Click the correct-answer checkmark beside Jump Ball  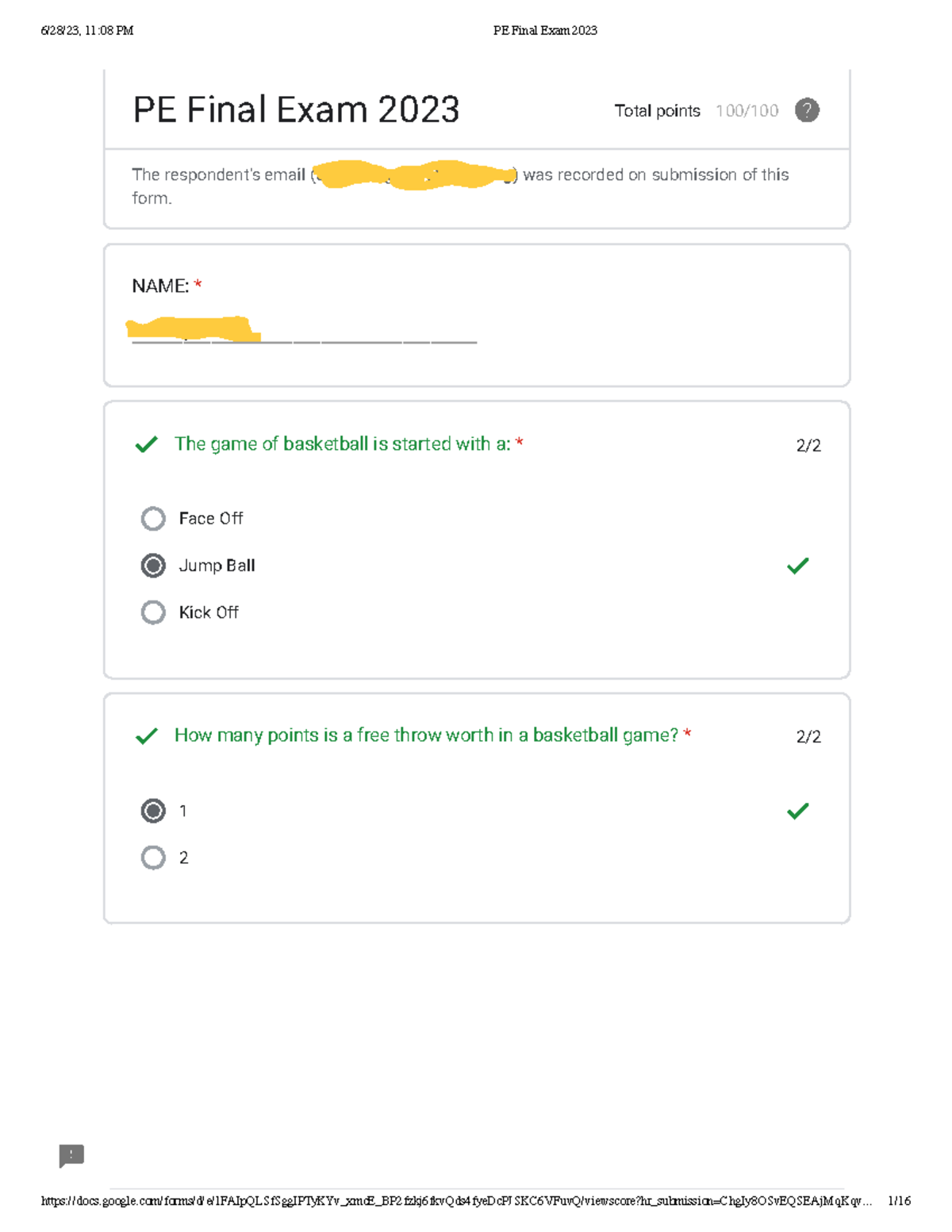[797, 566]
